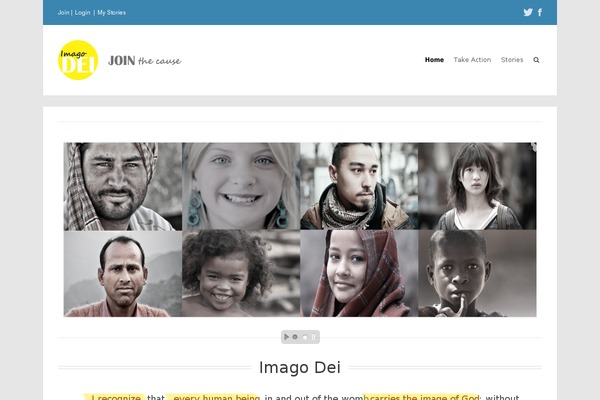The image size is (600, 400).
Task: Click the Imago Dei yellow logo
Action: (78, 60)
